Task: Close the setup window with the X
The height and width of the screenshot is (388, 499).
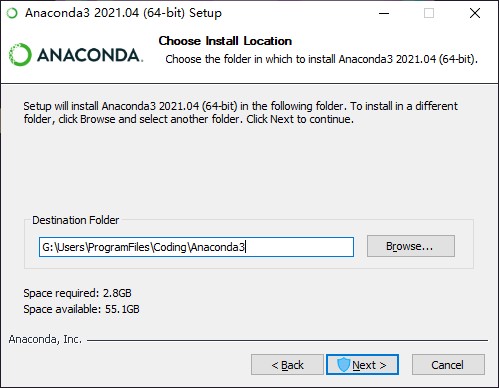Action: click(475, 13)
